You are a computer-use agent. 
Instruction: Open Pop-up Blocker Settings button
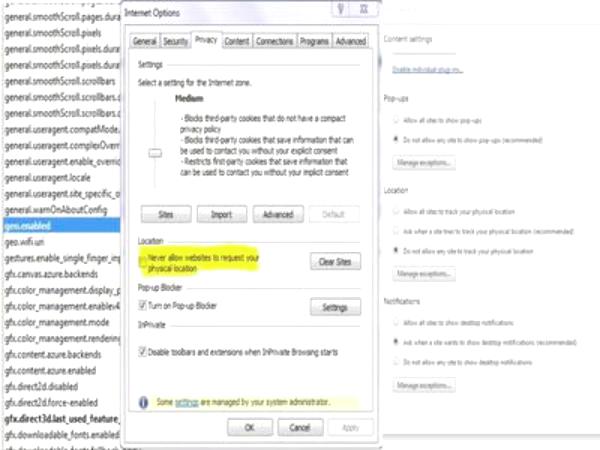(x=335, y=307)
